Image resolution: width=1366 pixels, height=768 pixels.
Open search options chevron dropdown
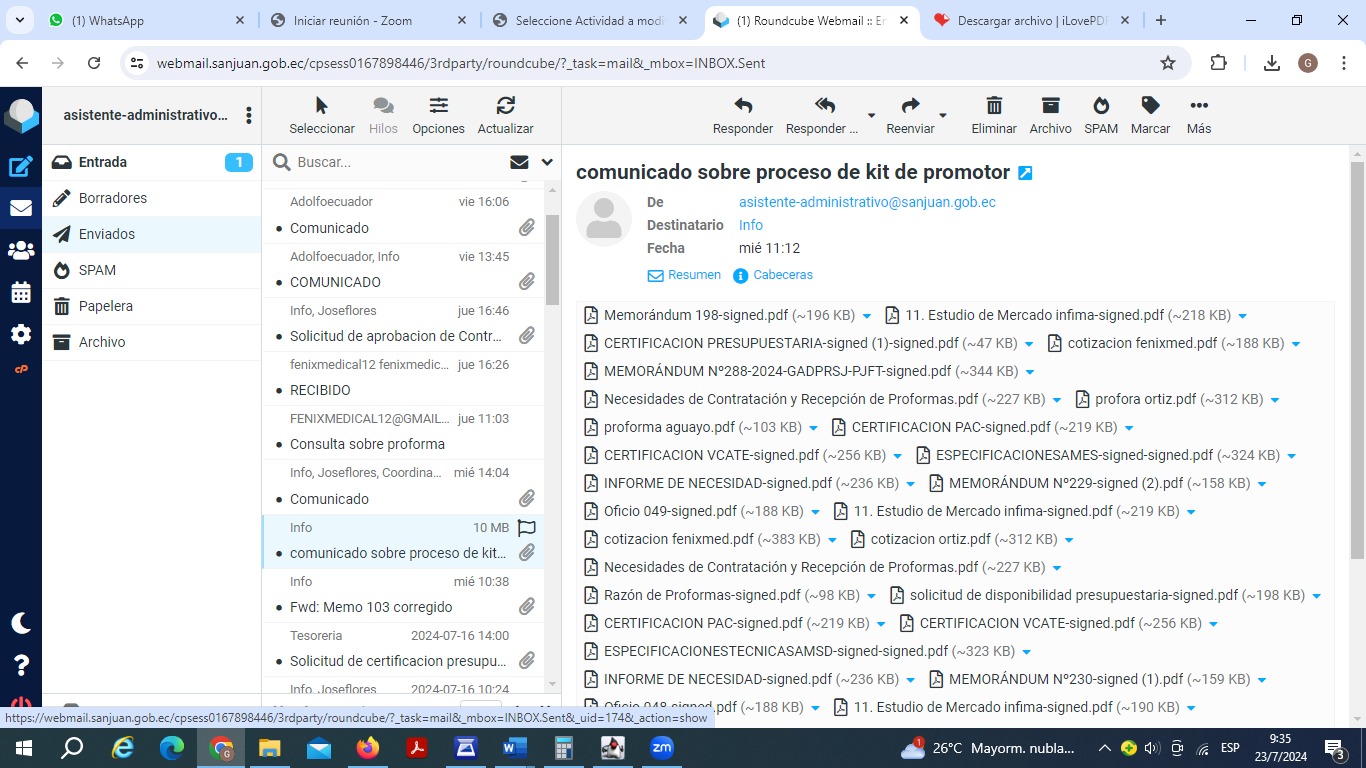point(547,162)
